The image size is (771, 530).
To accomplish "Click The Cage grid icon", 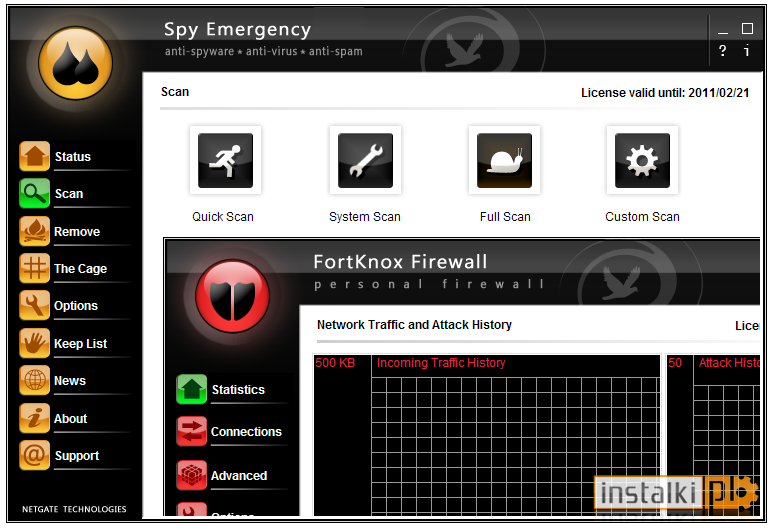I will click(34, 268).
